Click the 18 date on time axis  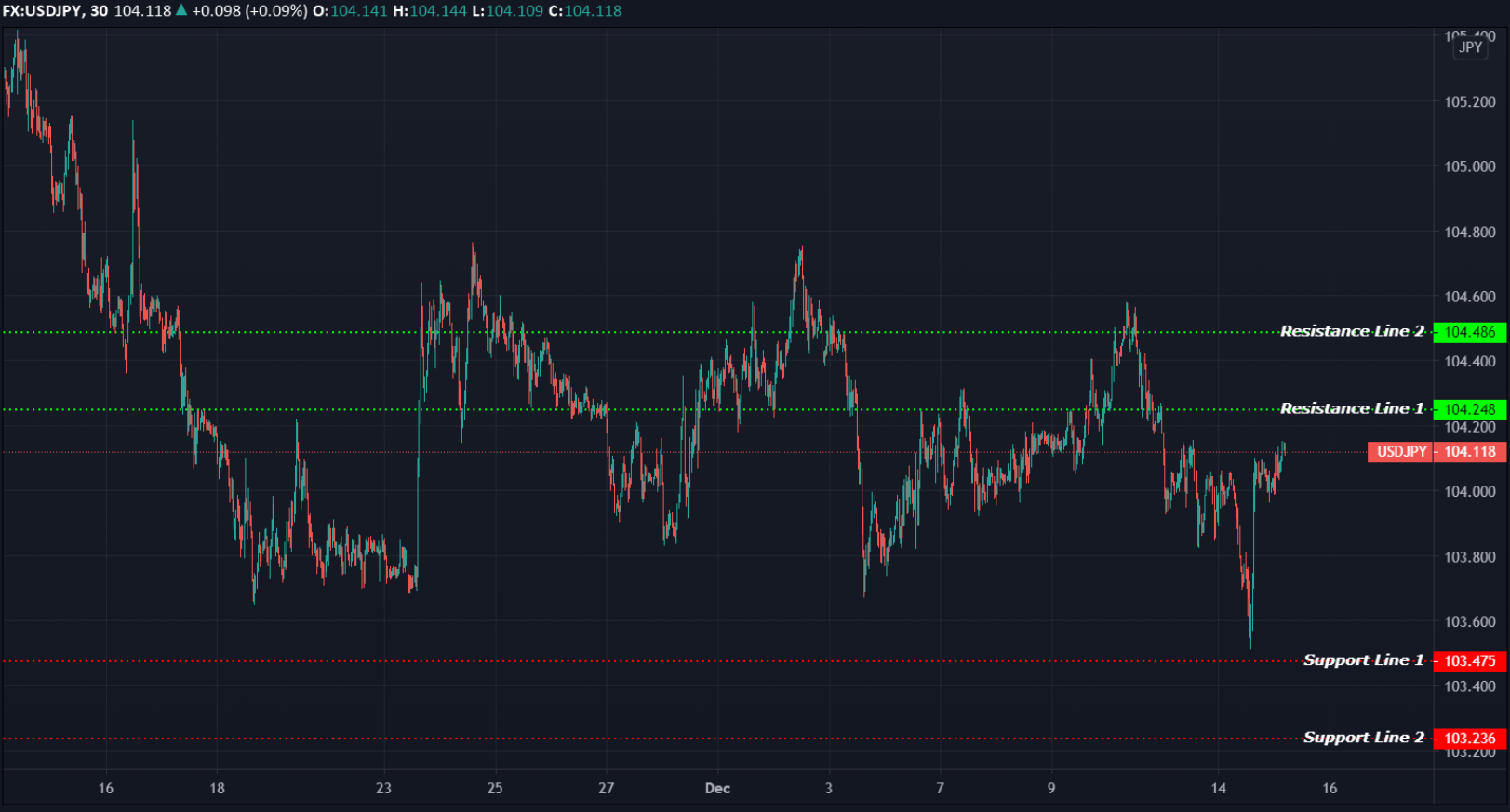(x=217, y=789)
